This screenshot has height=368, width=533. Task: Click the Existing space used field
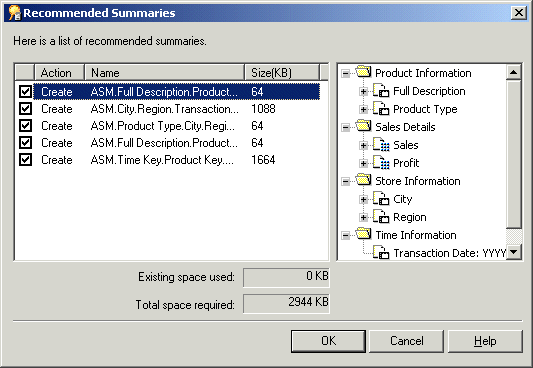coord(286,277)
